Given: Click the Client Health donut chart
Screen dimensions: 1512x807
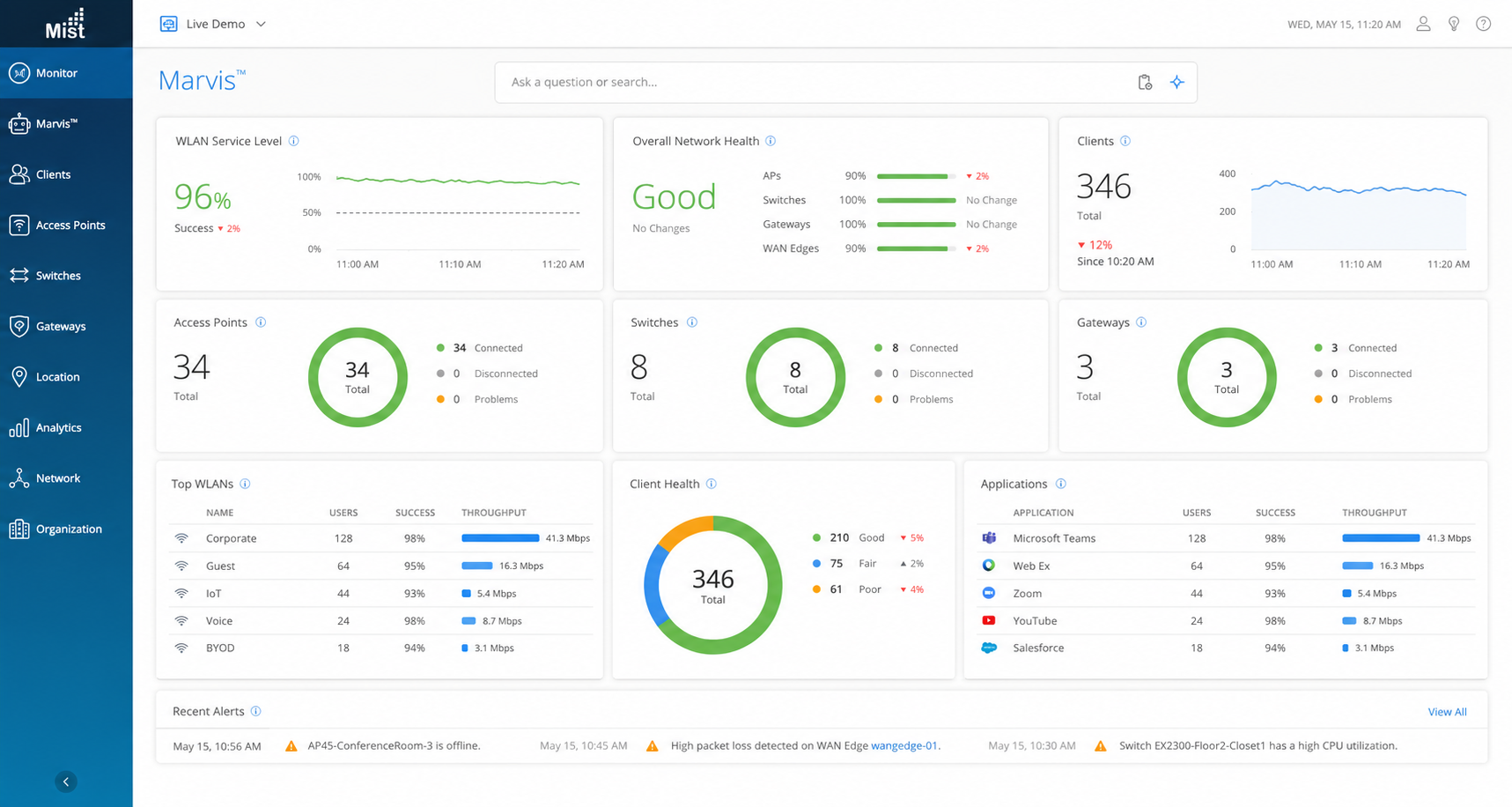Looking at the screenshot, I should point(713,585).
